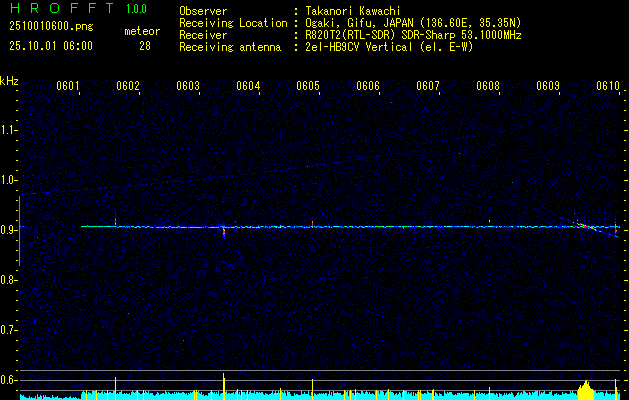629x400 pixels.
Task: Click the Observer field label
Action: click(x=203, y=11)
